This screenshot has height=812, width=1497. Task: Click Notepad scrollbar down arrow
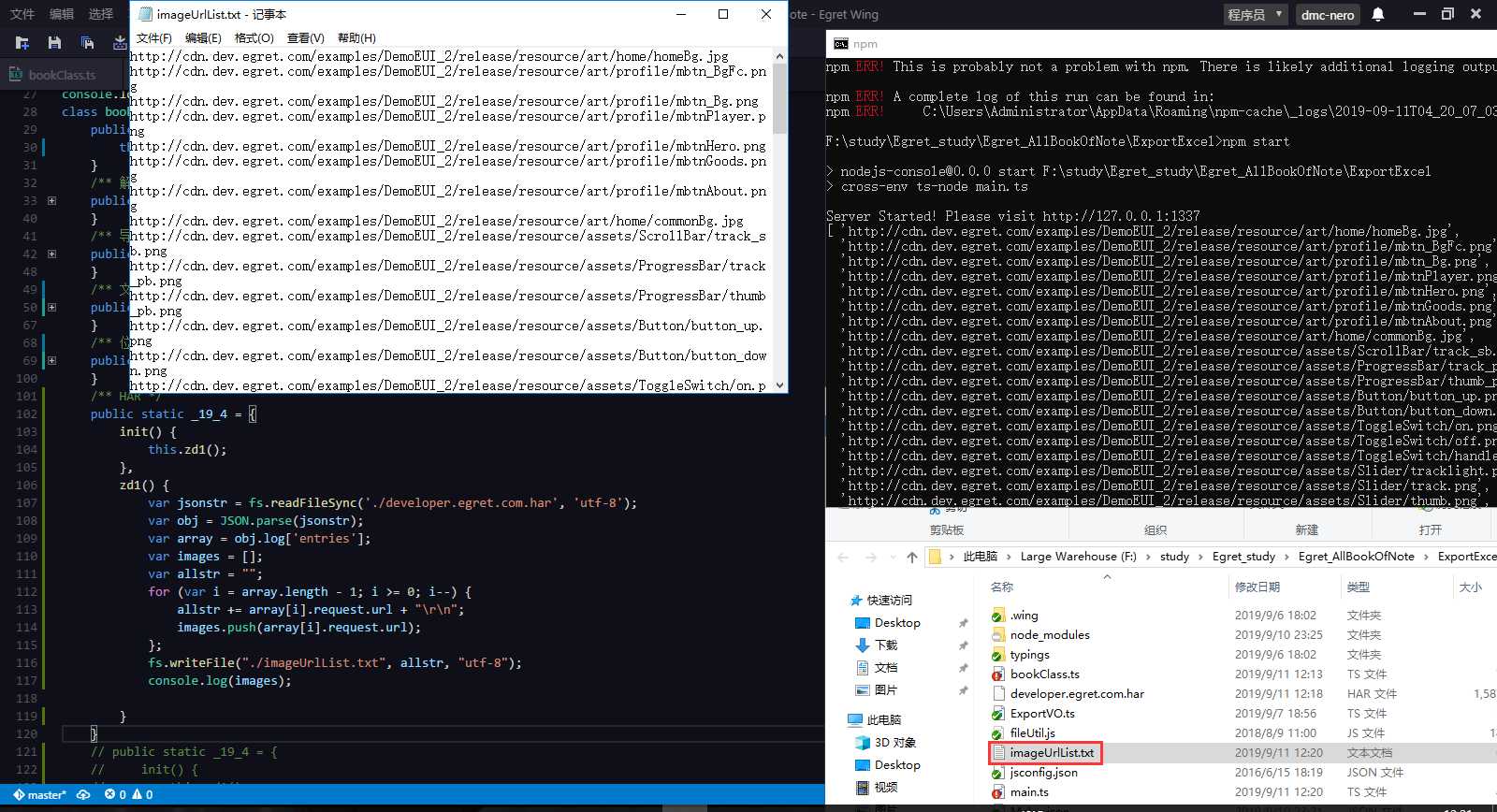pos(779,385)
